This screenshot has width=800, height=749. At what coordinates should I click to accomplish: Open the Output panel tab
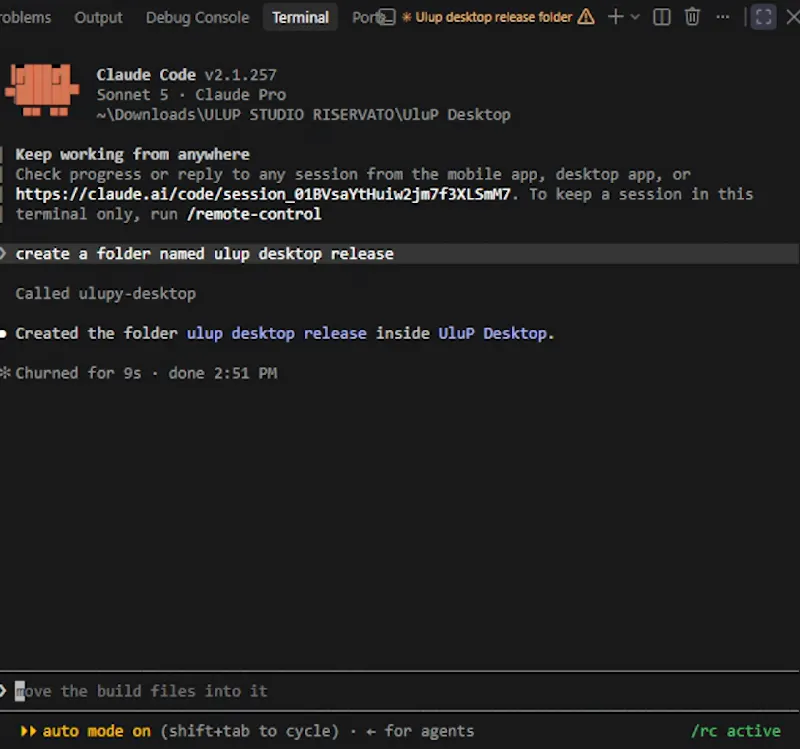click(x=98, y=17)
